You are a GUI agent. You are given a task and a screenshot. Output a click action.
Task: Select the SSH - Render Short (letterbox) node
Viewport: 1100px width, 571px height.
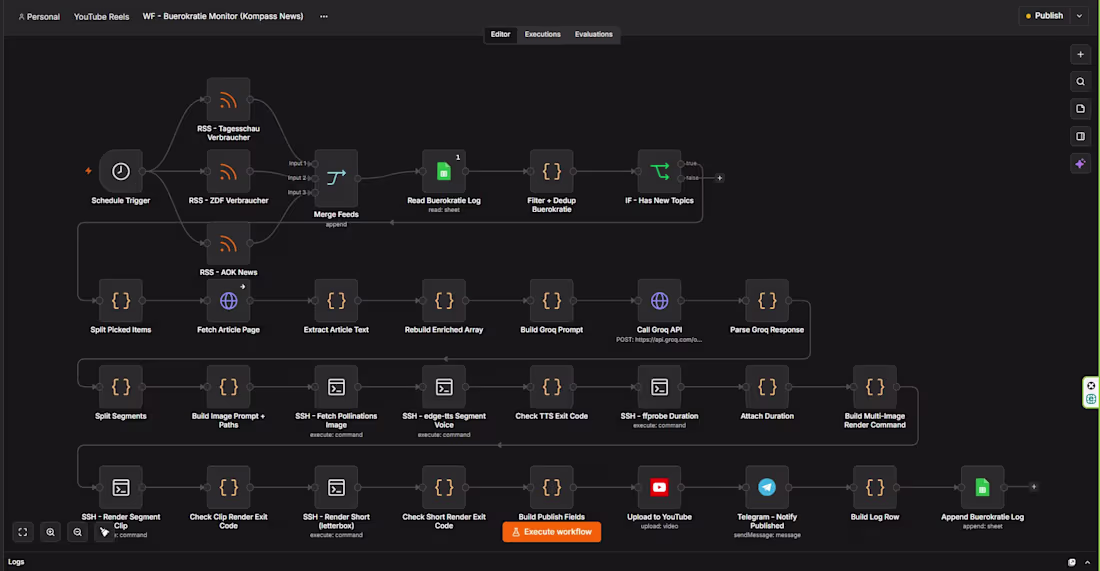point(336,488)
